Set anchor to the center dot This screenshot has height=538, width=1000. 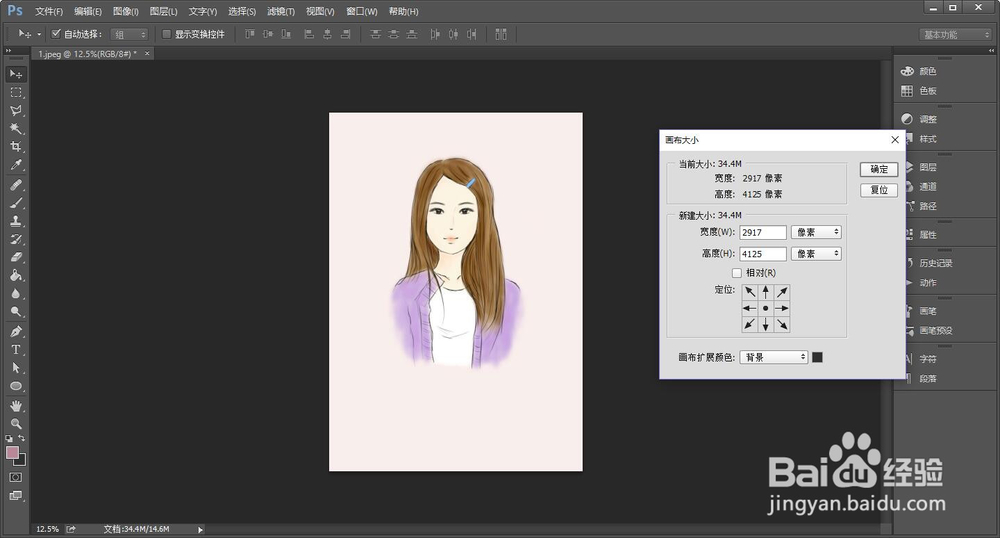766,308
